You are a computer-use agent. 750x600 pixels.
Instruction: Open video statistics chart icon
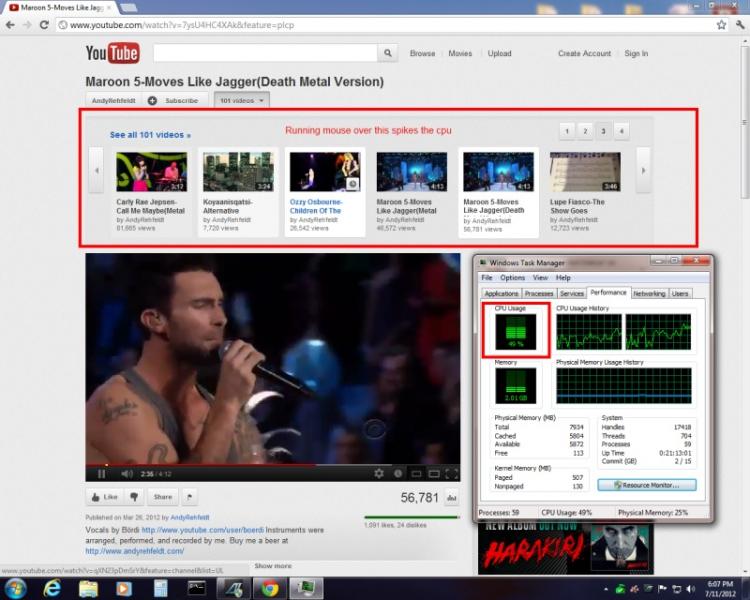point(451,497)
